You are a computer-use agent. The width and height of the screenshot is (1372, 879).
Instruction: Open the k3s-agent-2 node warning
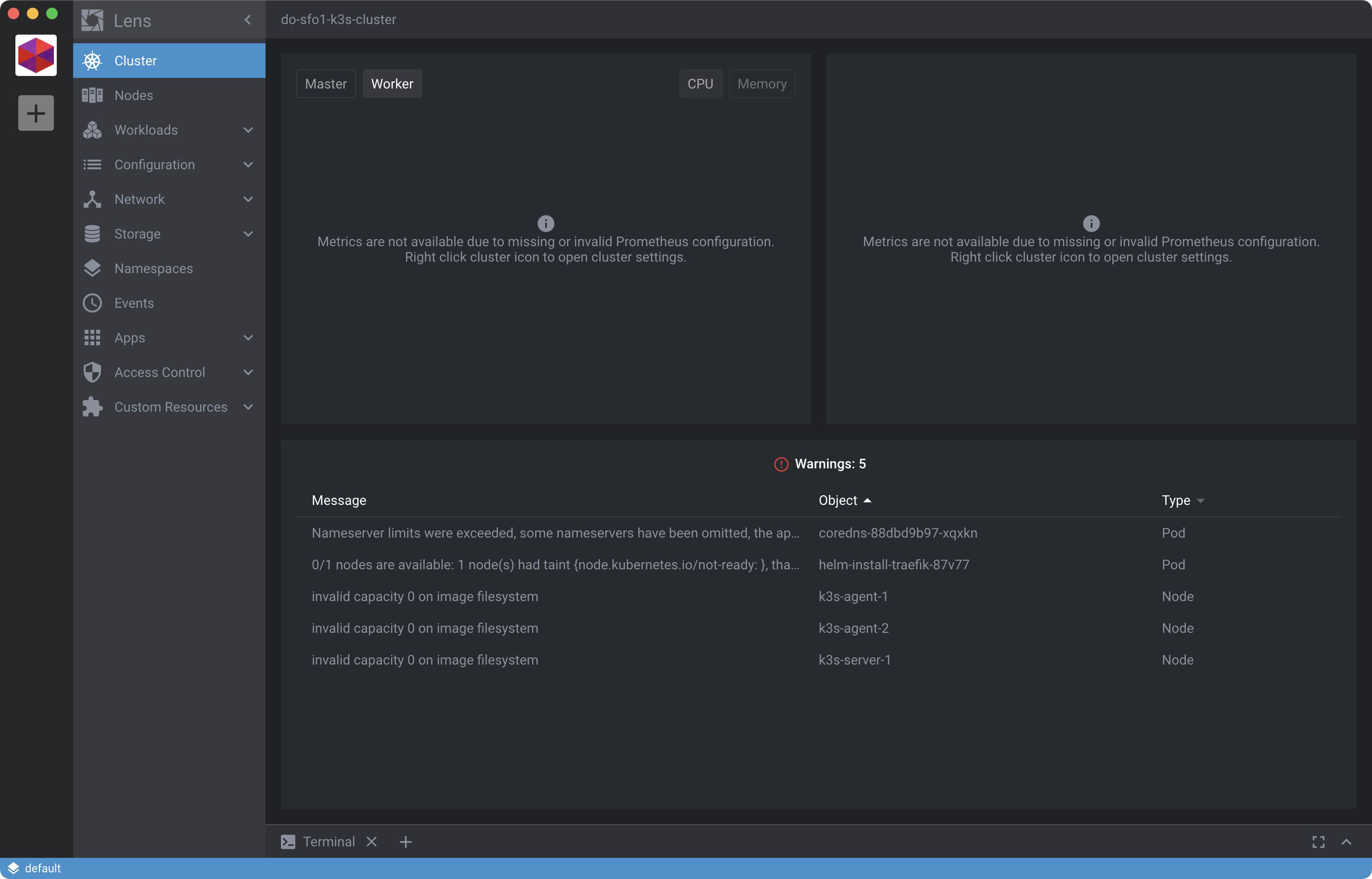818,628
